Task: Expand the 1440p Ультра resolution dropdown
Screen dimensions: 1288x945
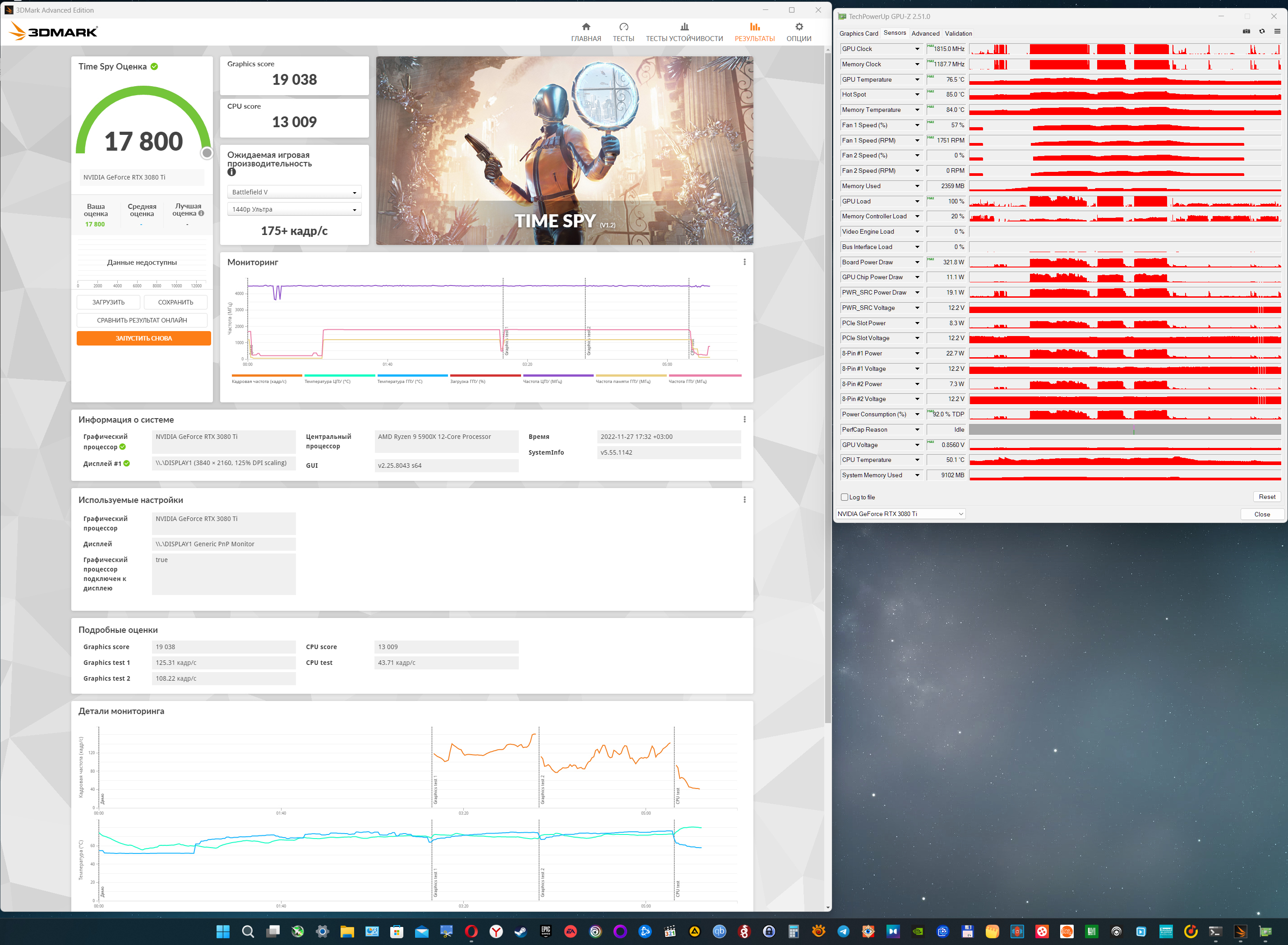Action: 294,209
